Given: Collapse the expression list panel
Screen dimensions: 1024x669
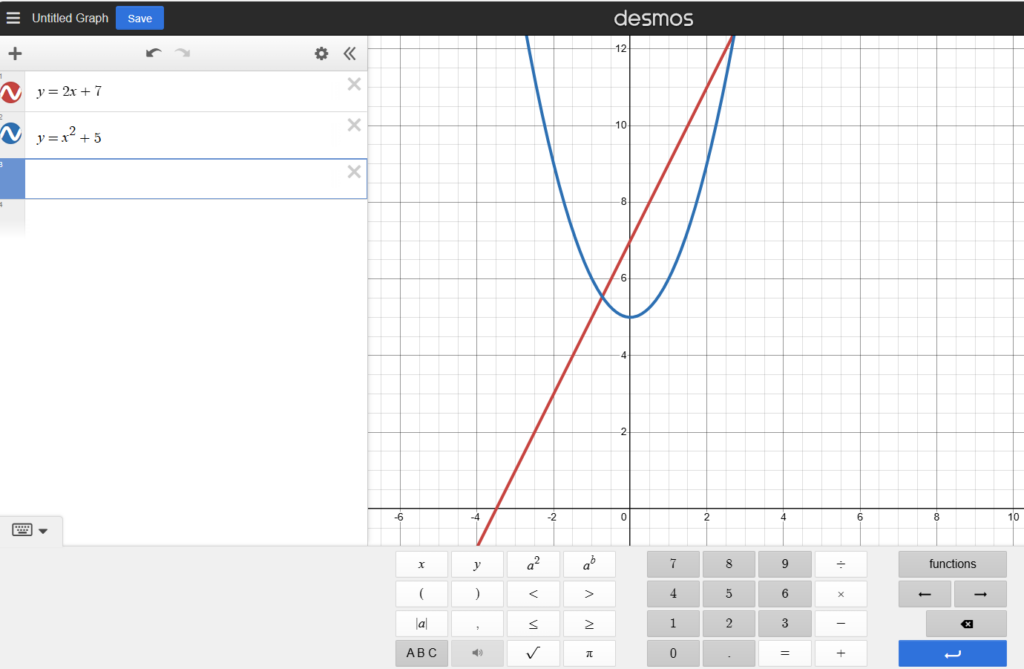Looking at the screenshot, I should 350,54.
